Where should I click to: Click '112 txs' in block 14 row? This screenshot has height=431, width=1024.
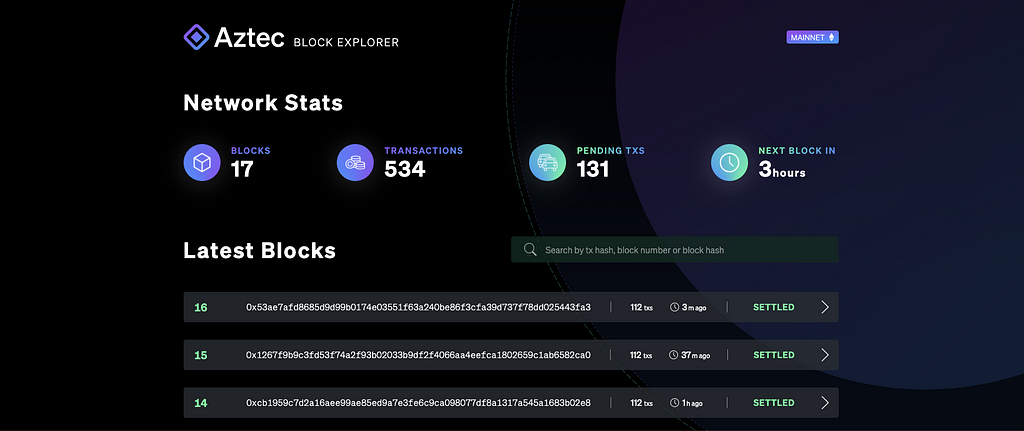click(641, 403)
